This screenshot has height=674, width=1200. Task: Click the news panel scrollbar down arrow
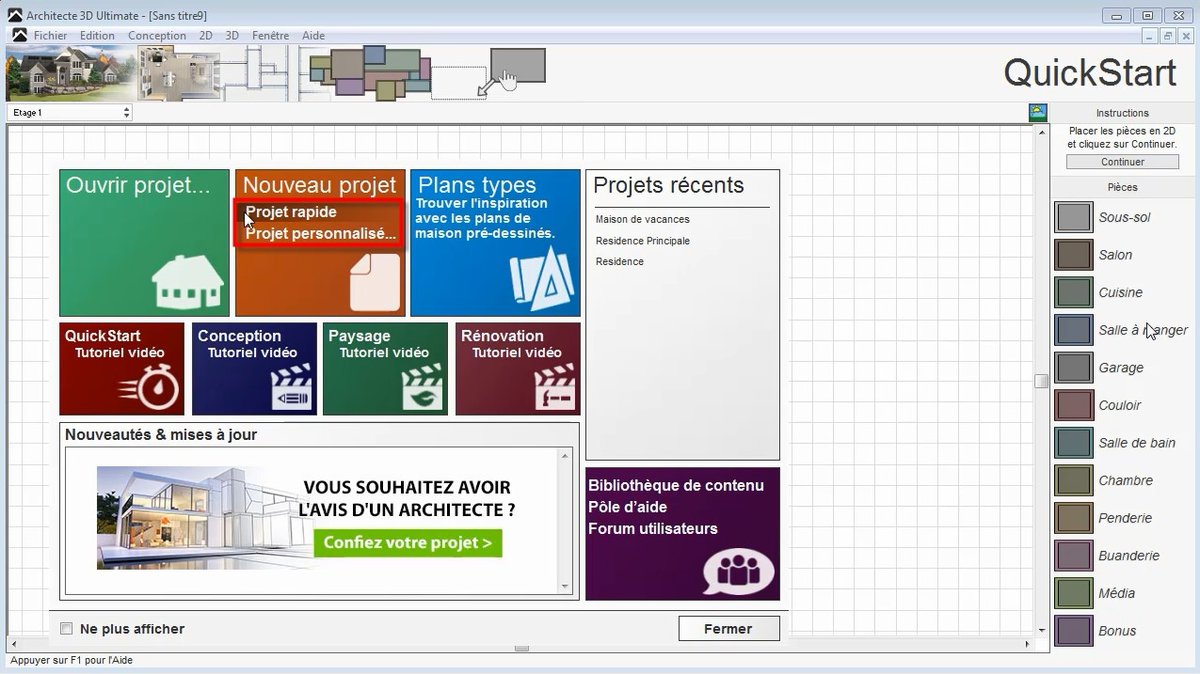(x=566, y=587)
